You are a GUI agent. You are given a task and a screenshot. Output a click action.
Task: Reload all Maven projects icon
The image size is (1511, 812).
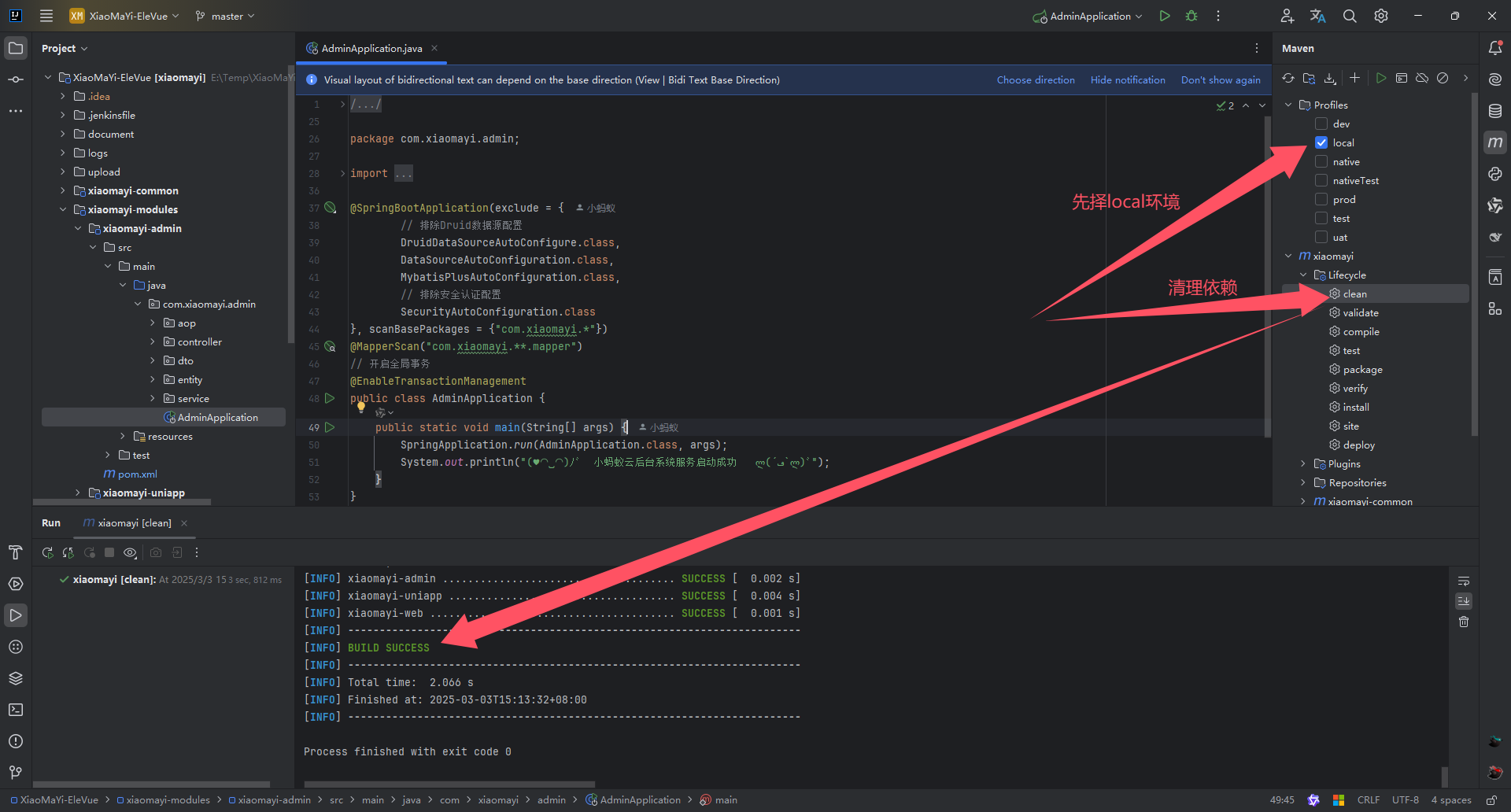pyautogui.click(x=1288, y=78)
